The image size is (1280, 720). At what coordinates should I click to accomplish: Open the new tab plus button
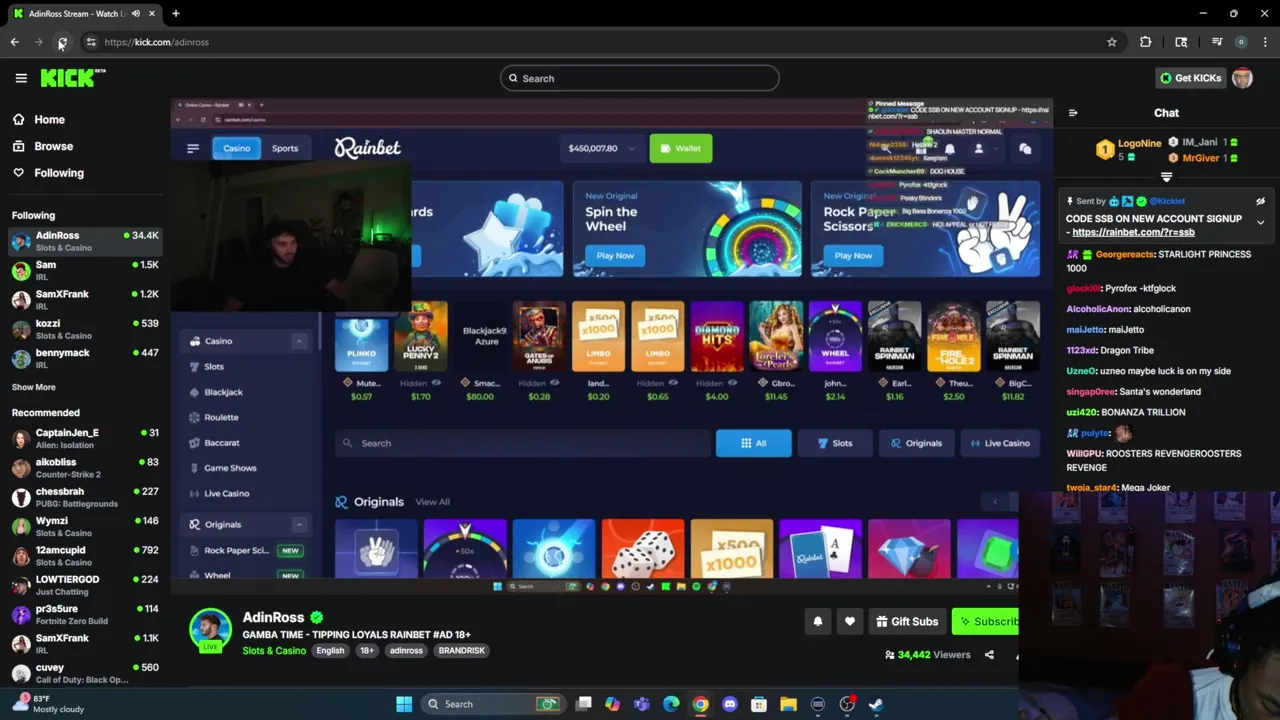click(x=175, y=14)
